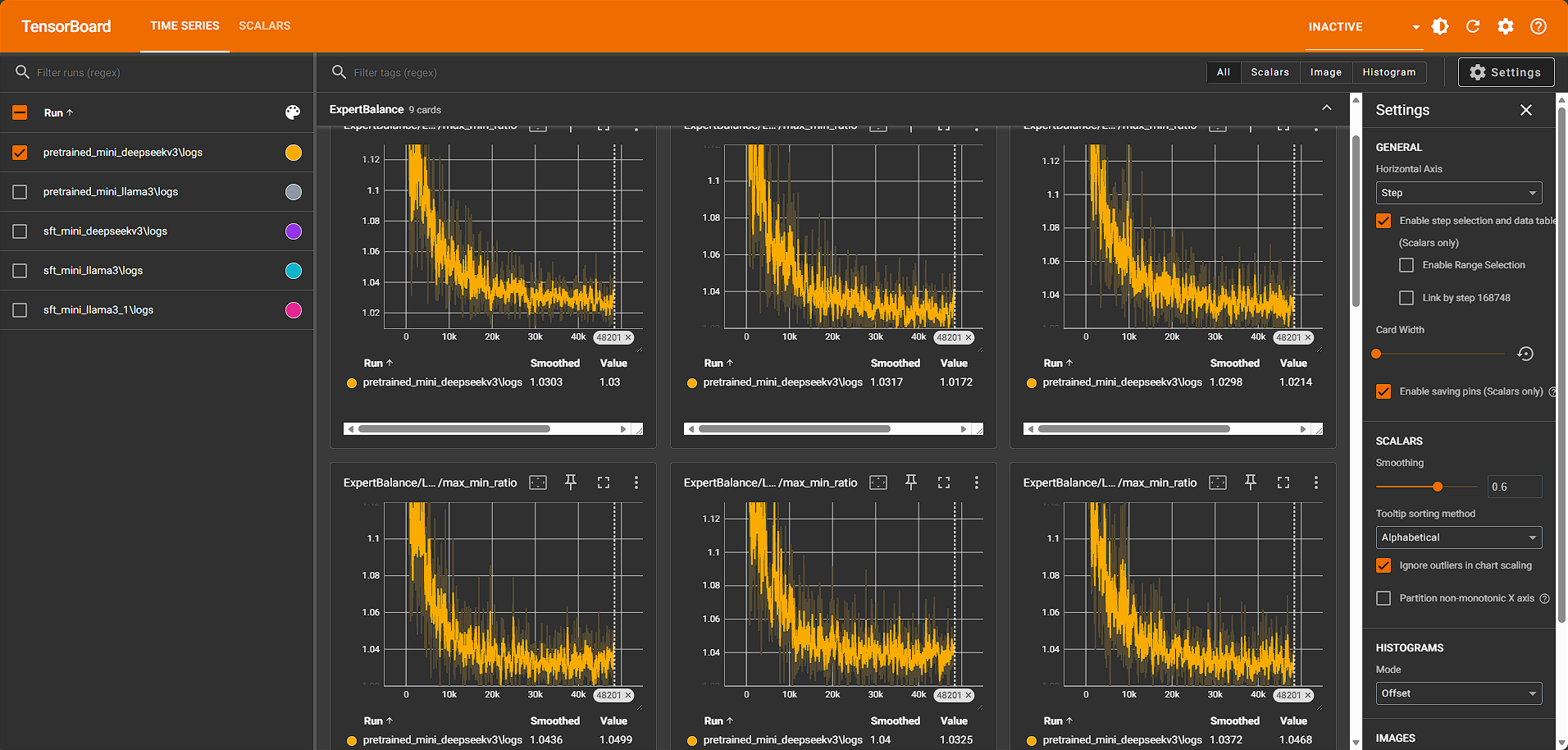The height and width of the screenshot is (750, 1568).
Task: Click the TensorBoard logo text
Action: [66, 26]
